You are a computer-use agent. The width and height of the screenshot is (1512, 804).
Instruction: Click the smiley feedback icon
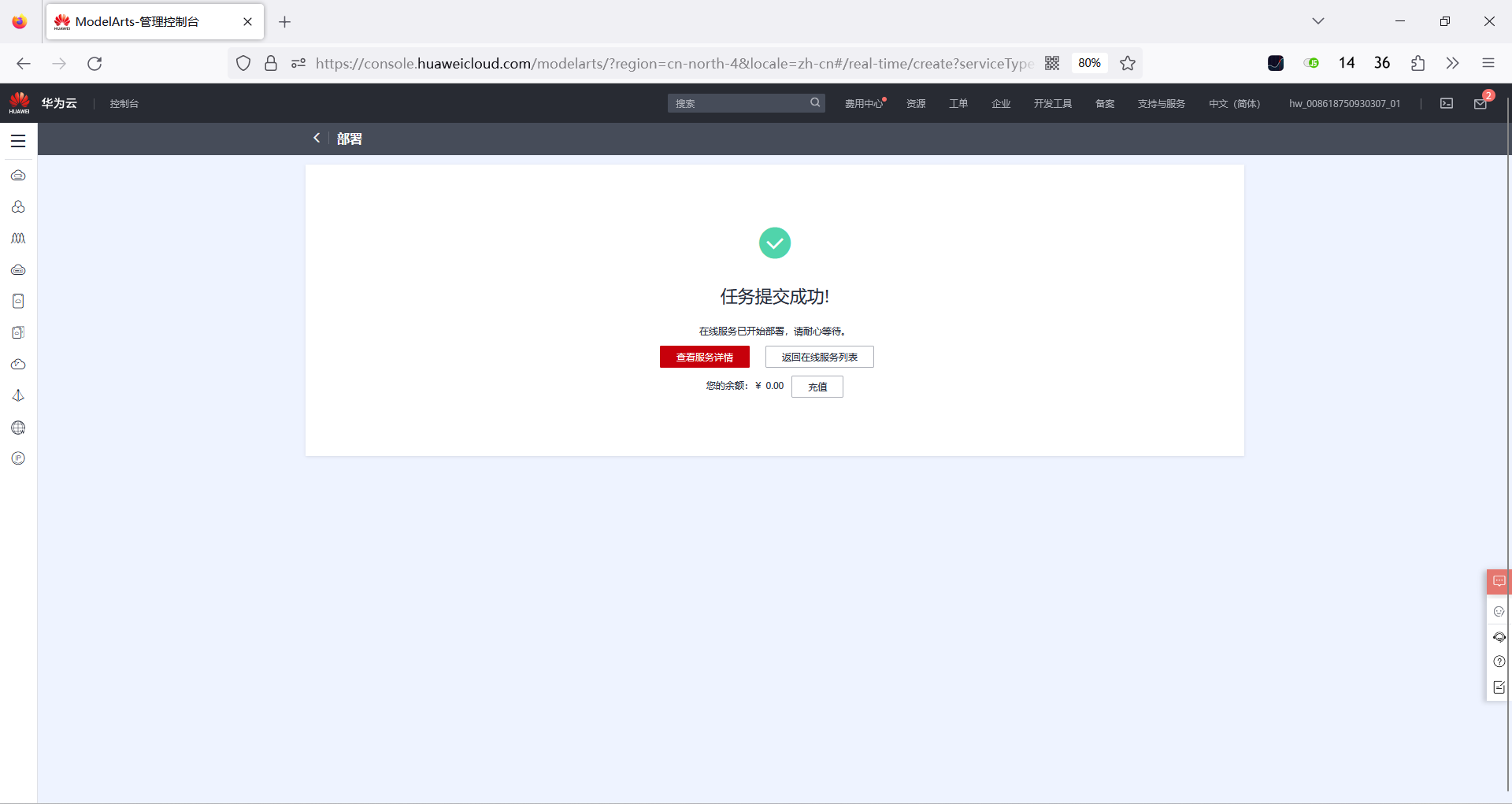[x=1499, y=611]
